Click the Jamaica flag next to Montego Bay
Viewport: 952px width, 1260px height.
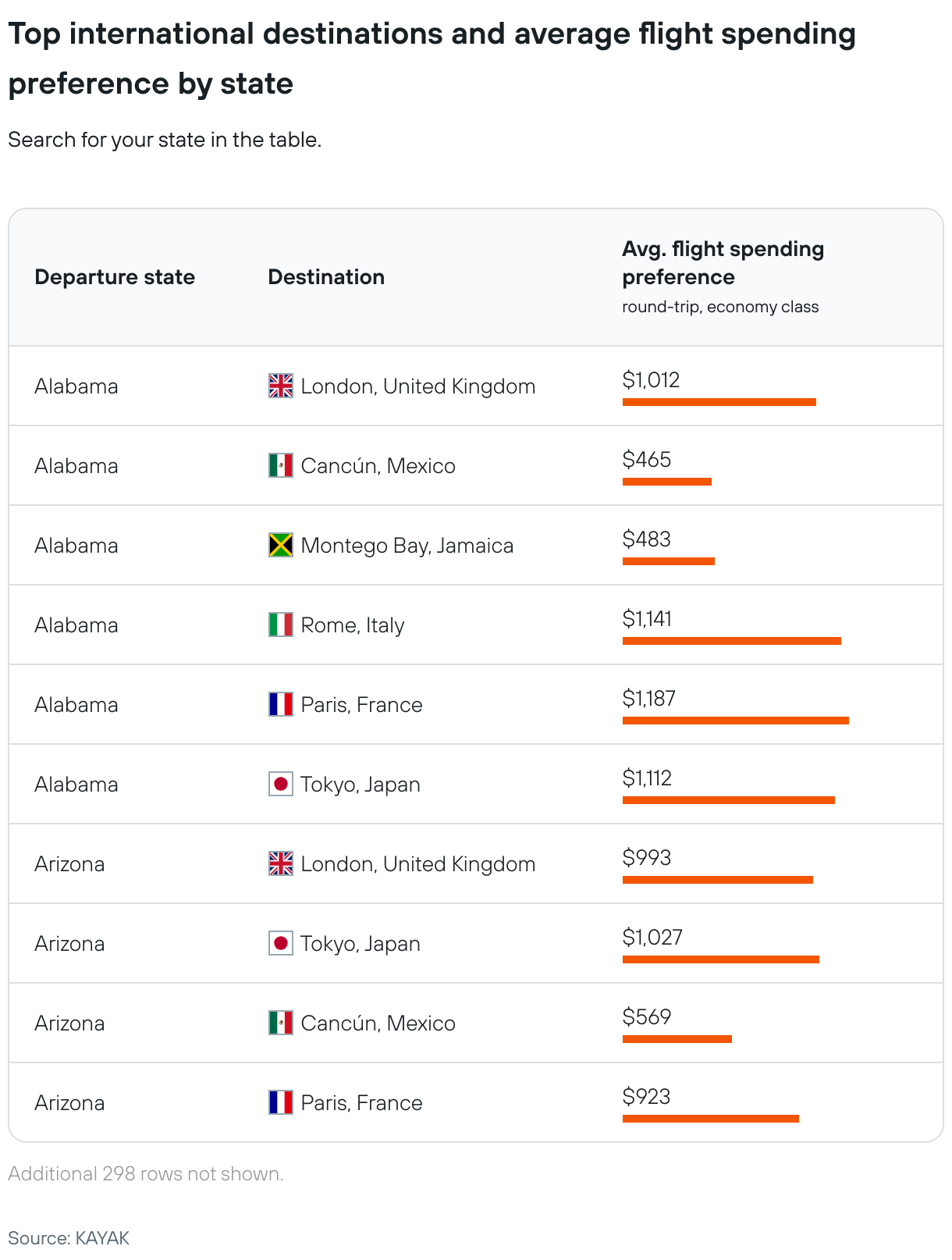281,545
